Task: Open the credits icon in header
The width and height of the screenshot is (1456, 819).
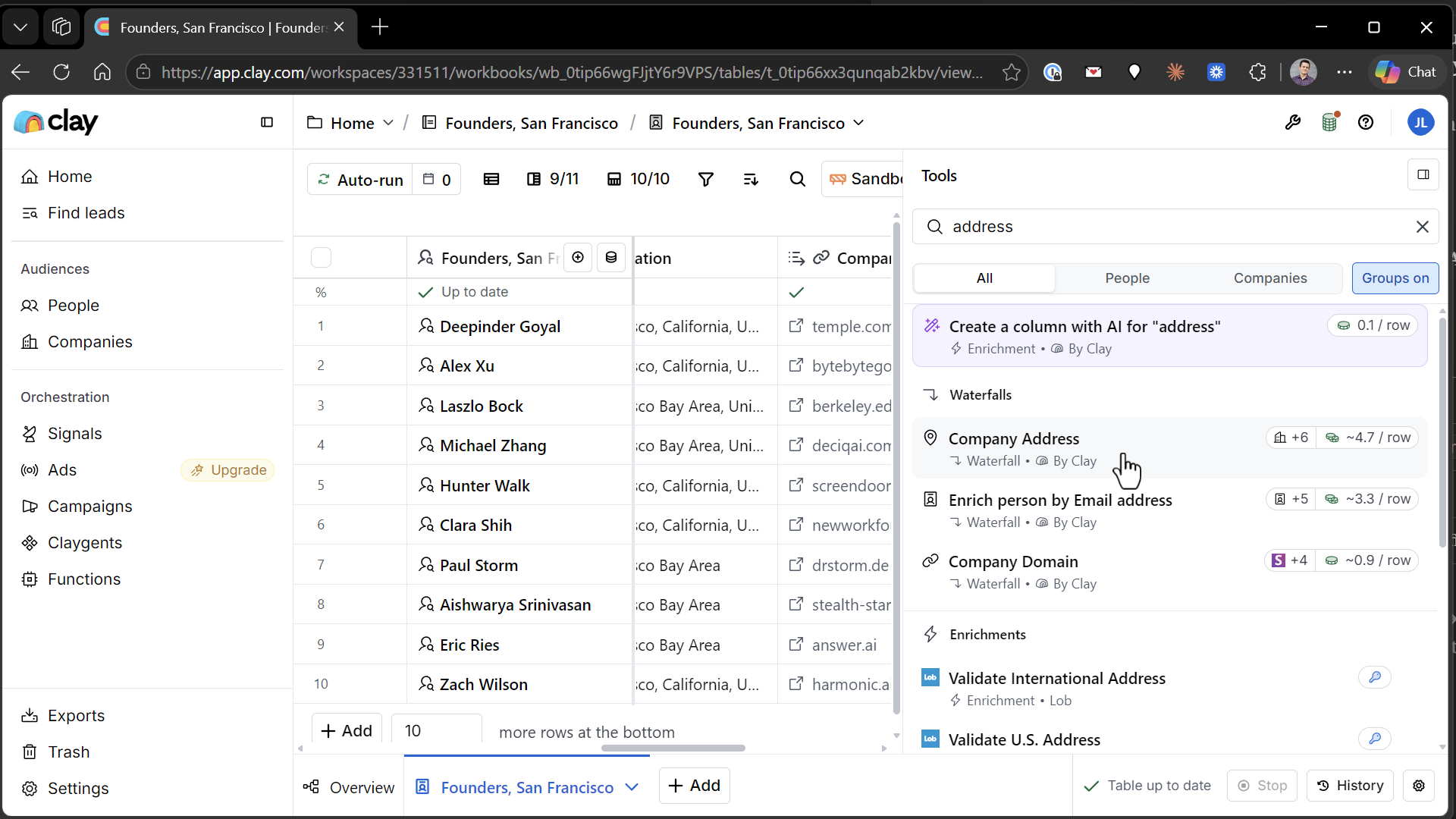Action: 1330,122
